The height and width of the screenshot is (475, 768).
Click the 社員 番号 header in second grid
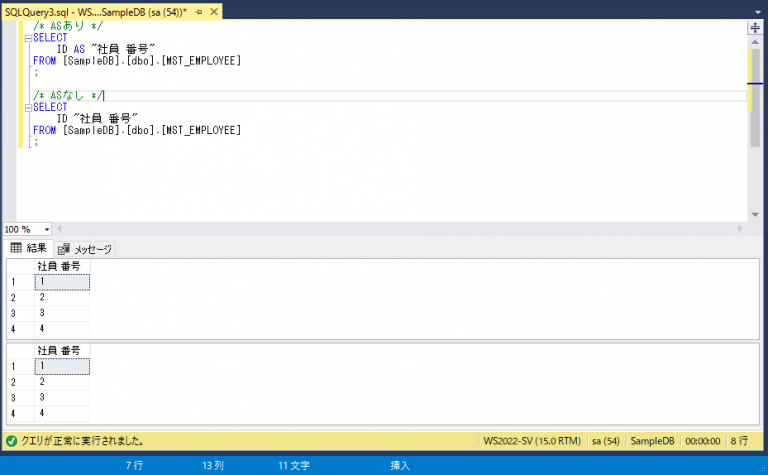[x=60, y=350]
